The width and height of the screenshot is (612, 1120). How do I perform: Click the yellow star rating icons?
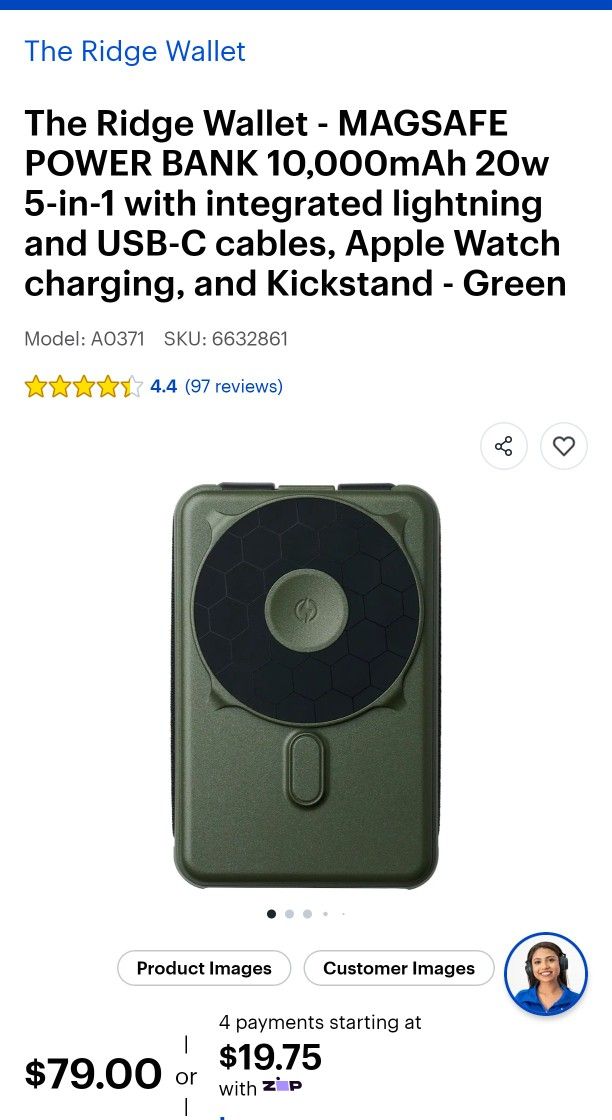(84, 387)
